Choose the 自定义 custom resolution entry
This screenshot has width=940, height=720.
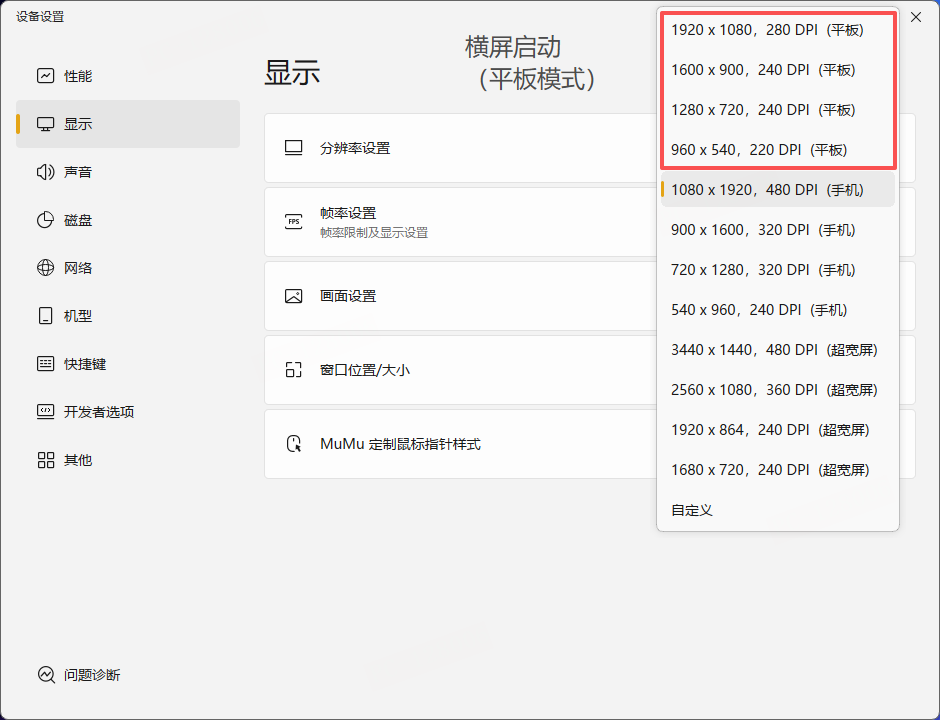point(778,510)
